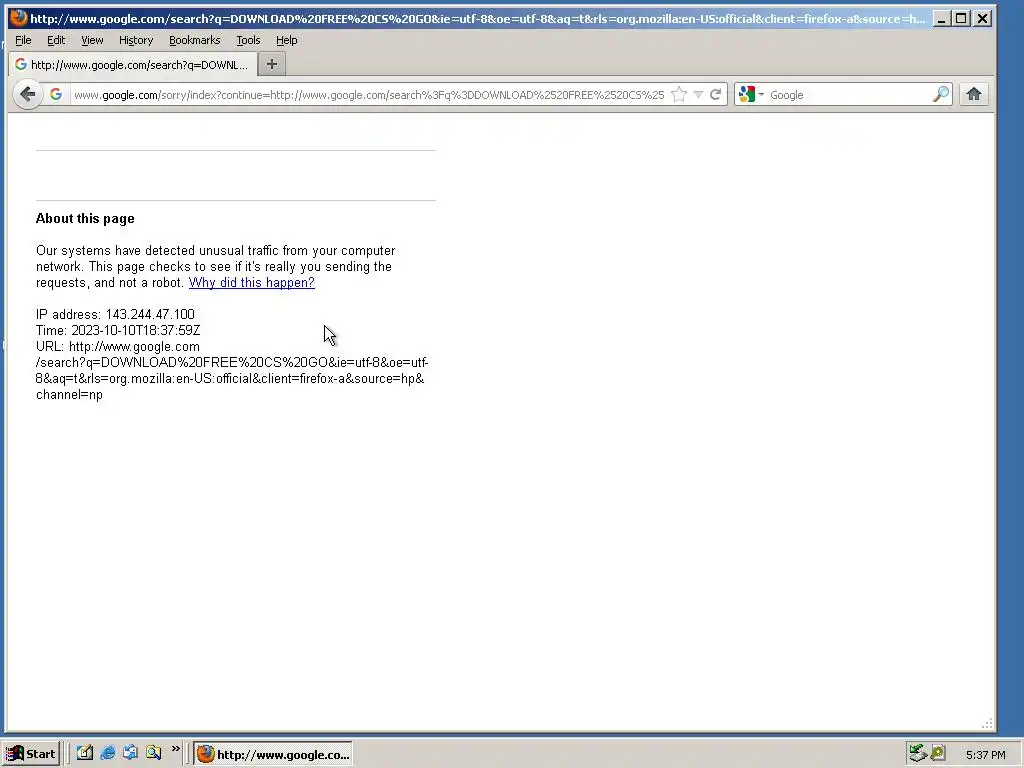
Task: Click the Time 2023-10-10T18:37:59Z line
Action: pos(118,330)
